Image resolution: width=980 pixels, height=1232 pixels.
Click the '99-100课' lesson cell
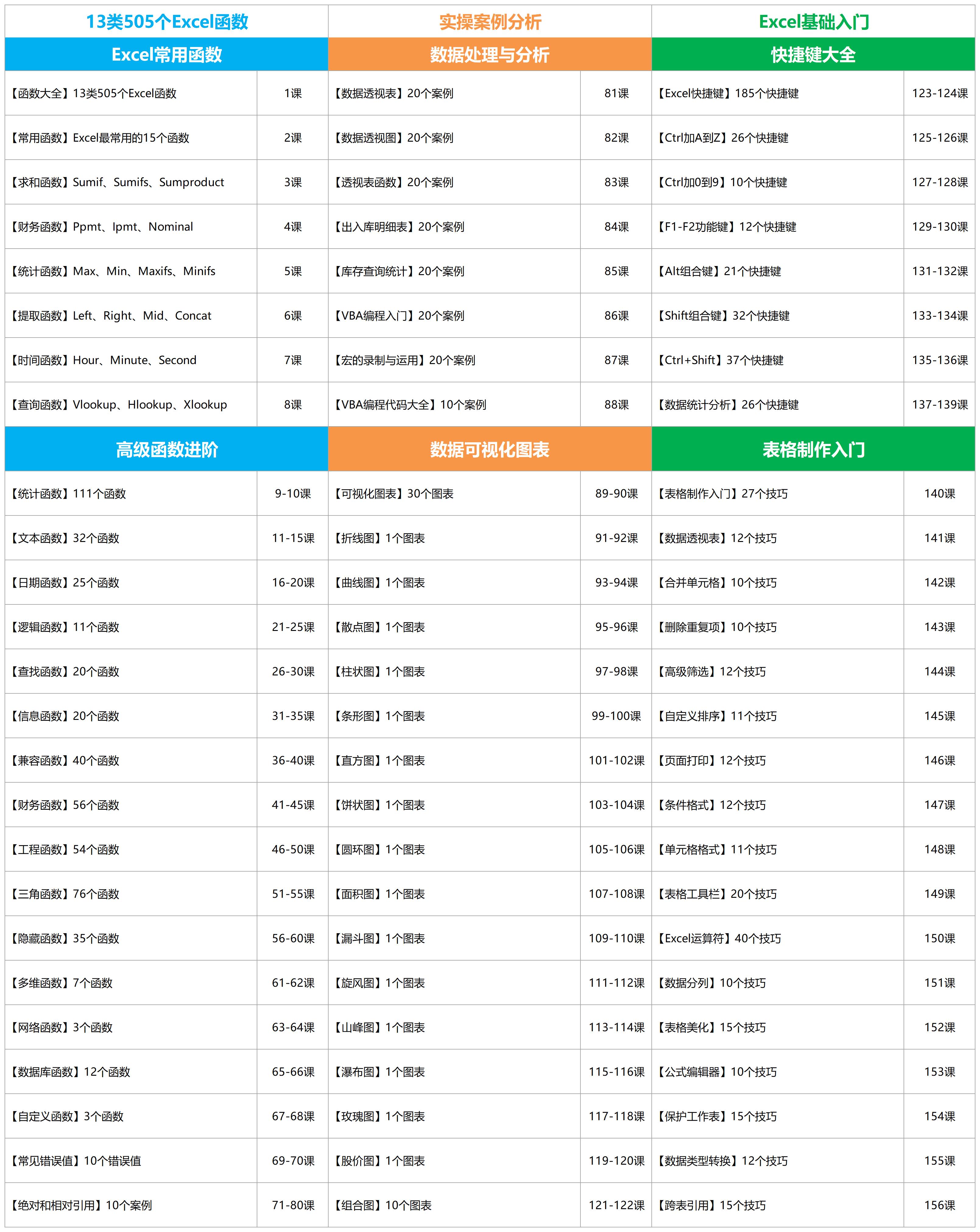[x=616, y=716]
